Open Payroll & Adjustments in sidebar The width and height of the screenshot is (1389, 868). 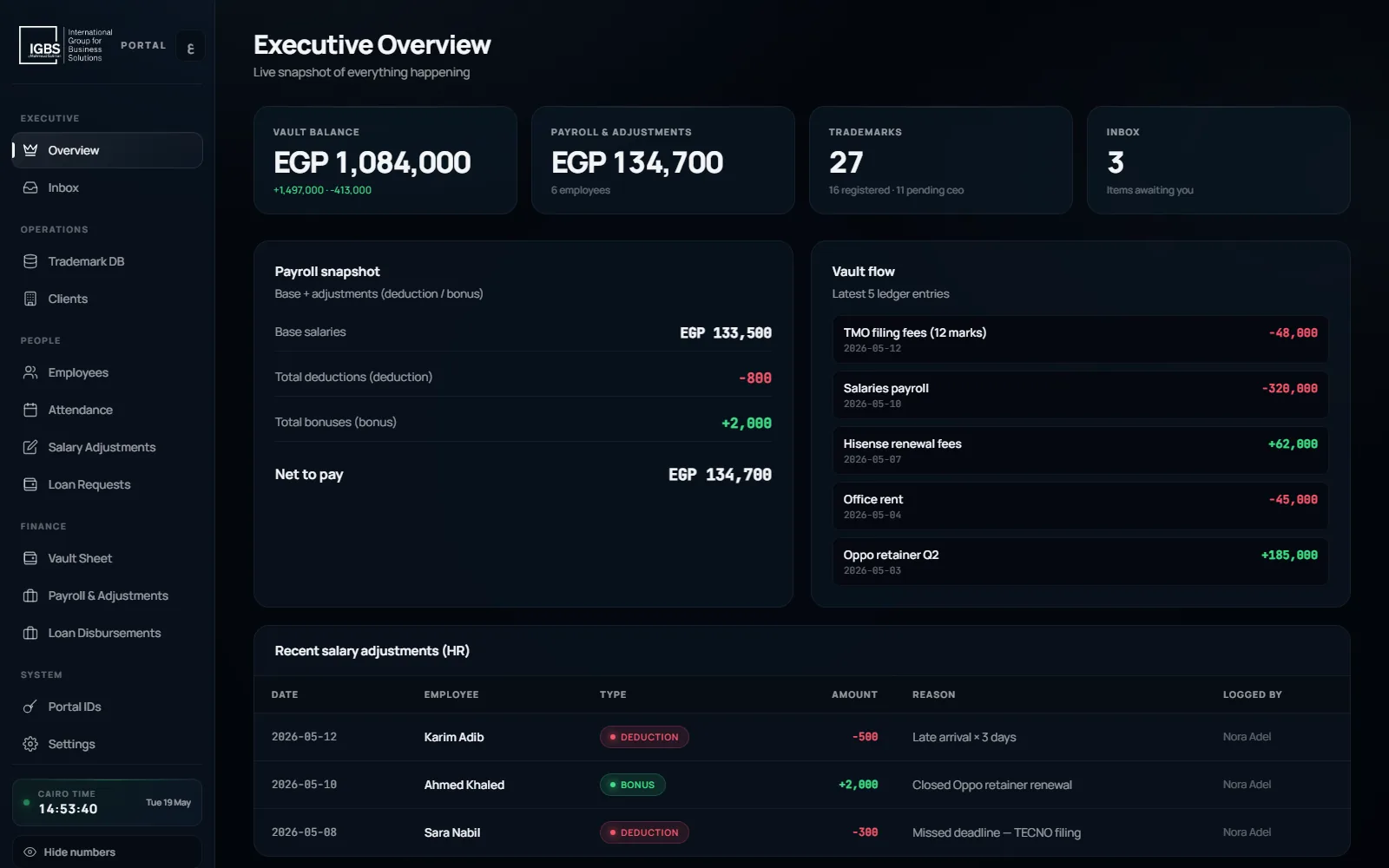point(108,595)
